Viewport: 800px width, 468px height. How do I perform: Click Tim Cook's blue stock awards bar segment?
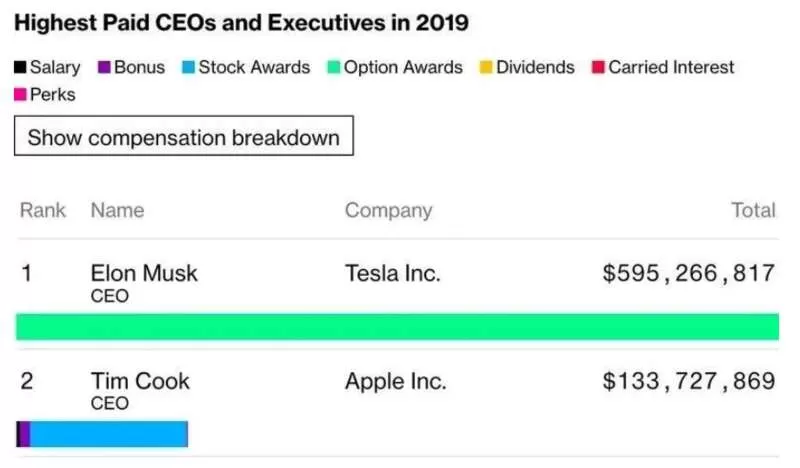pos(109,434)
